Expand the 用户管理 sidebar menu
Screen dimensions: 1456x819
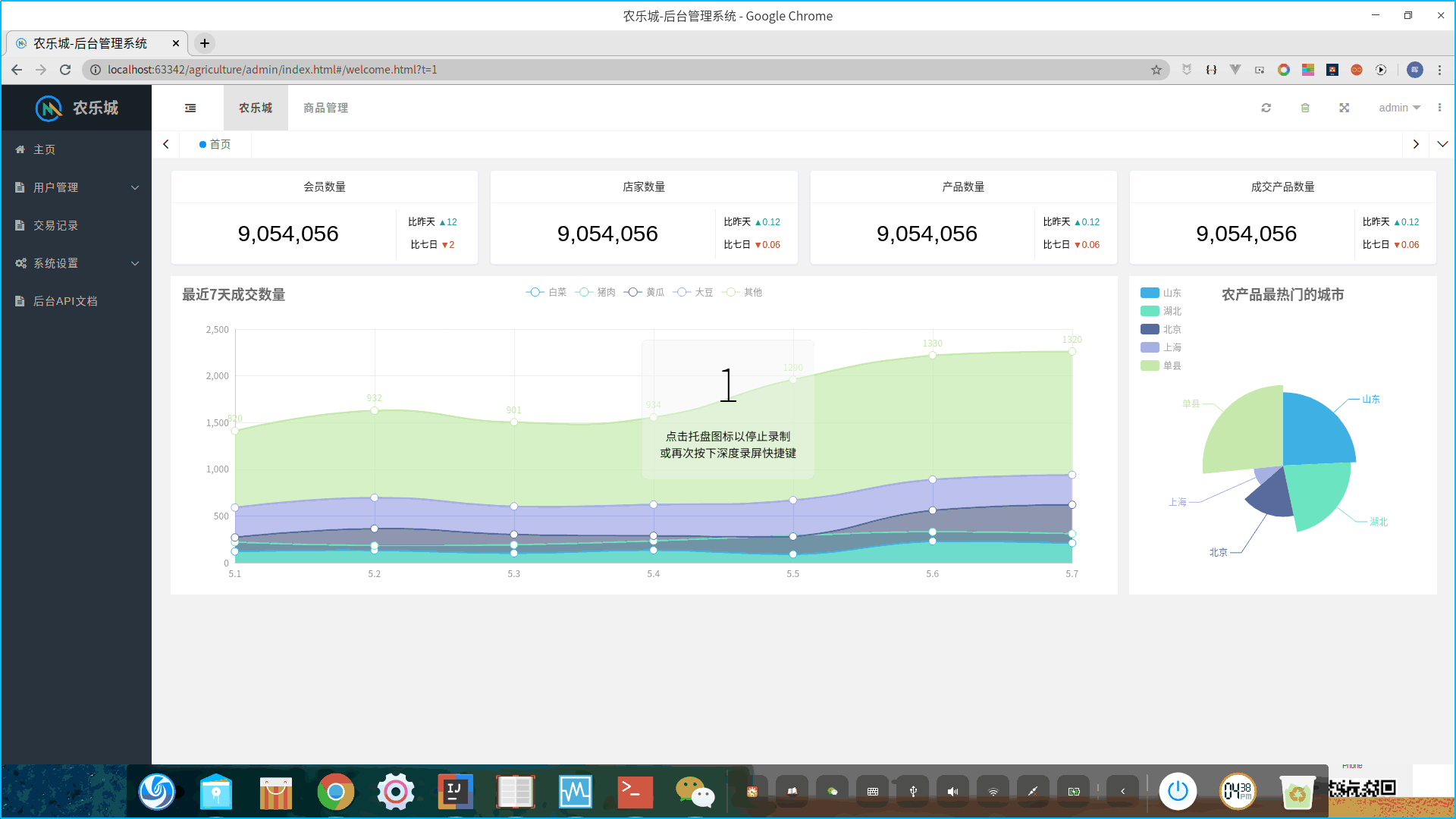tap(76, 187)
